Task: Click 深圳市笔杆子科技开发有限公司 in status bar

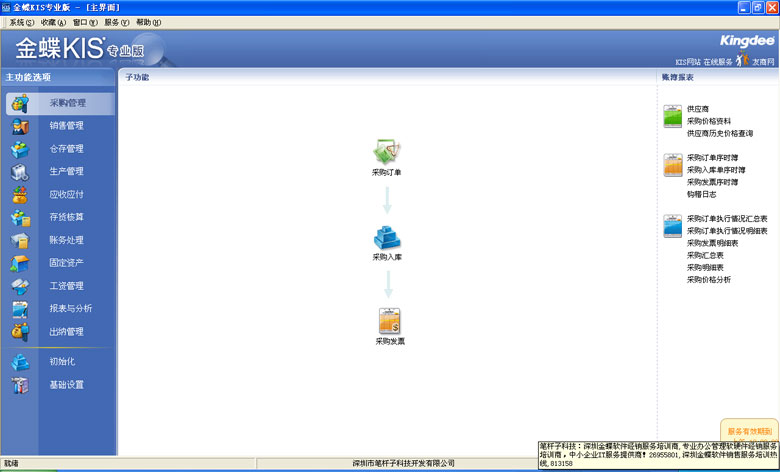Action: point(403,464)
